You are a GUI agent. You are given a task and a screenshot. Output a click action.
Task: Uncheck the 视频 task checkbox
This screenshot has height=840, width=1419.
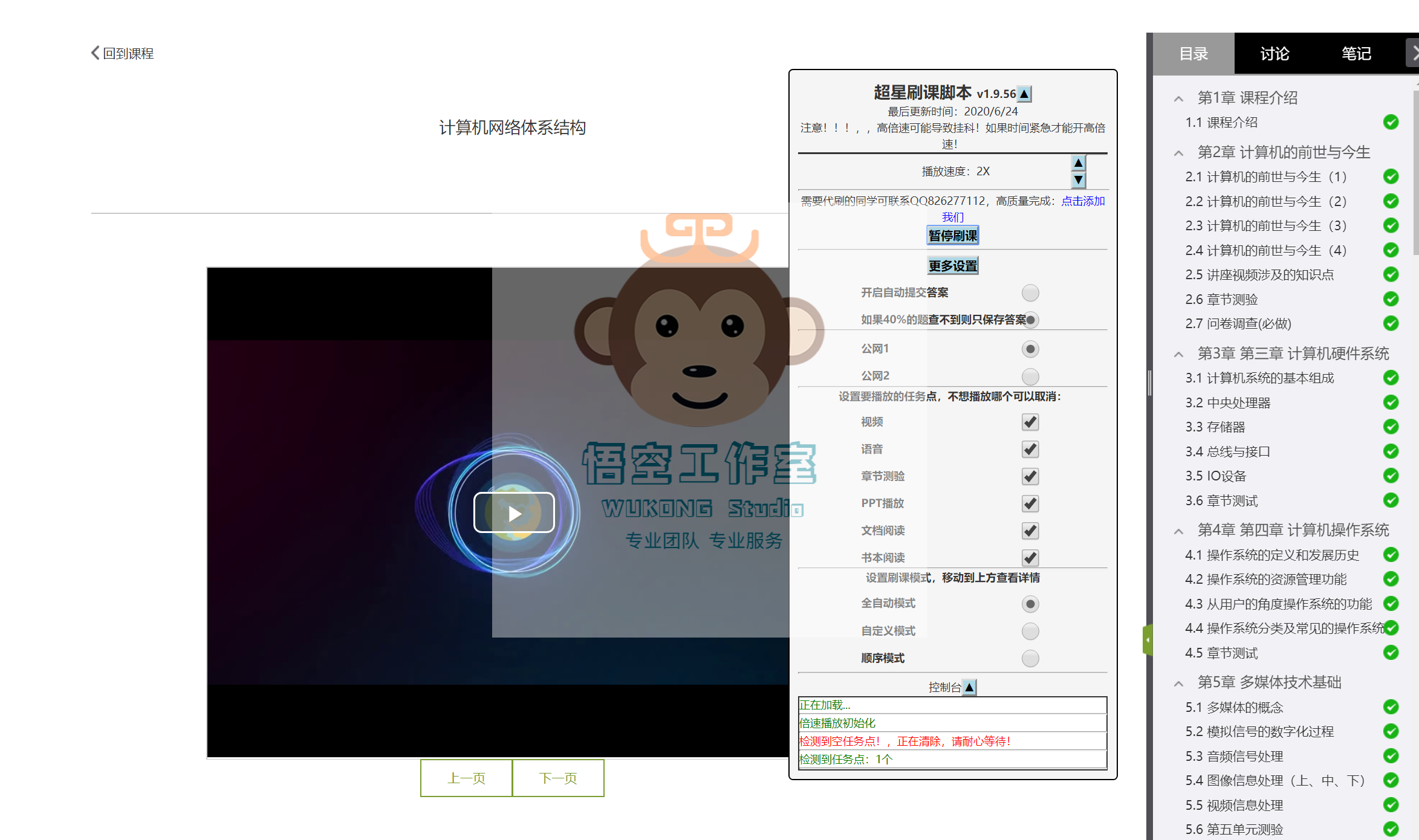[1030, 422]
